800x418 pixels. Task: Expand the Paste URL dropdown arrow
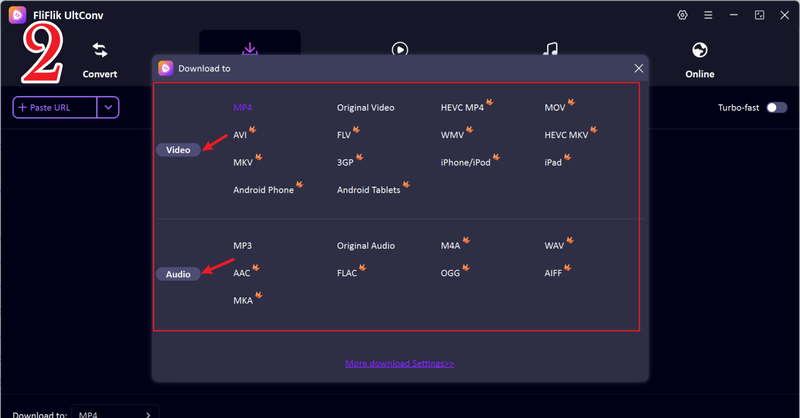(108, 107)
